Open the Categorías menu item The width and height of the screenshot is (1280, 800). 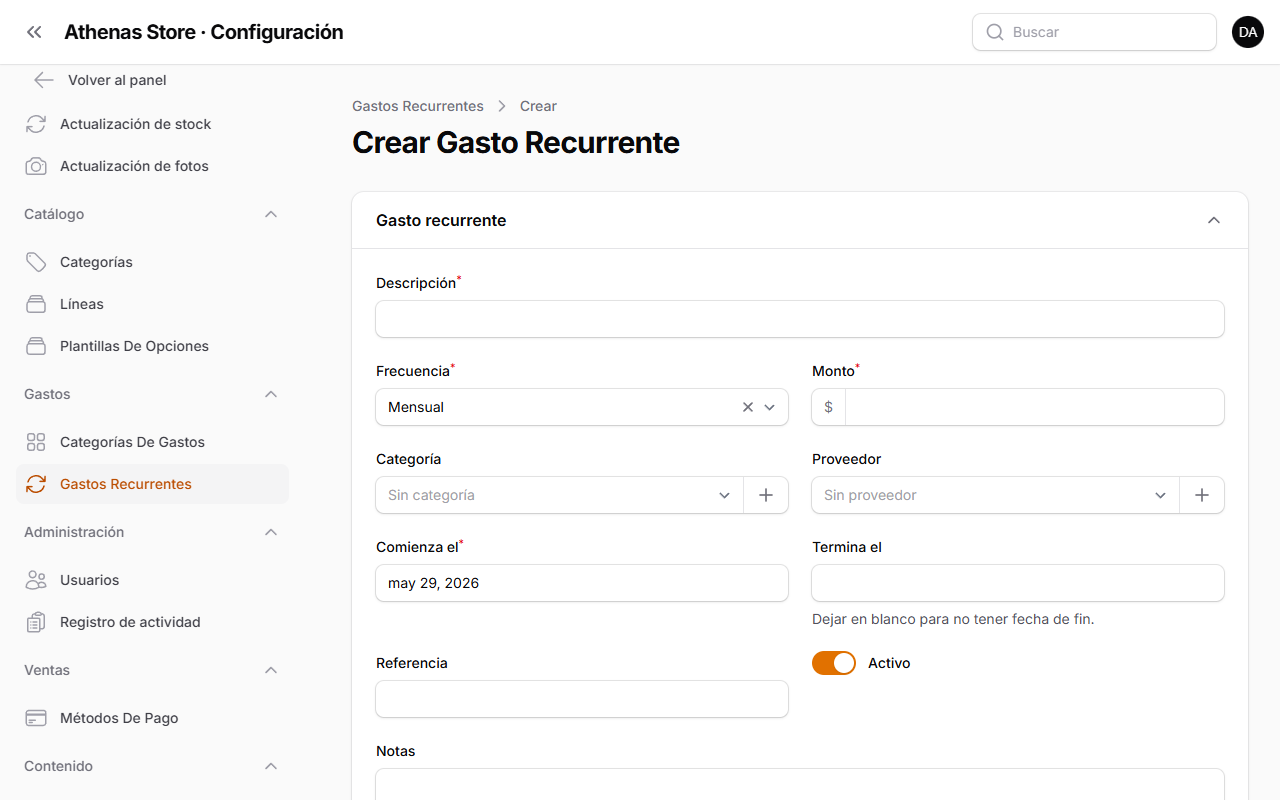tap(152, 262)
